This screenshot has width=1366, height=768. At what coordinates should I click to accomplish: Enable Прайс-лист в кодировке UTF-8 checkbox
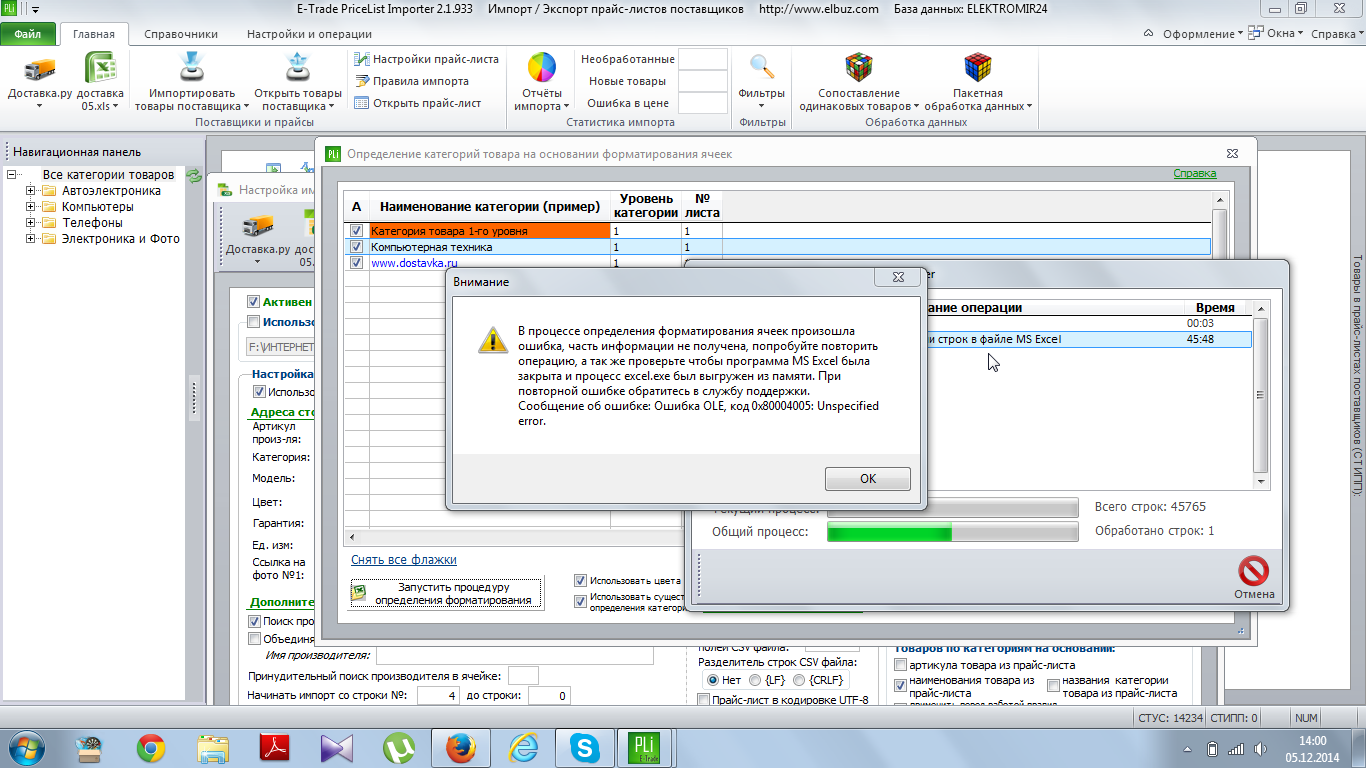(703, 700)
